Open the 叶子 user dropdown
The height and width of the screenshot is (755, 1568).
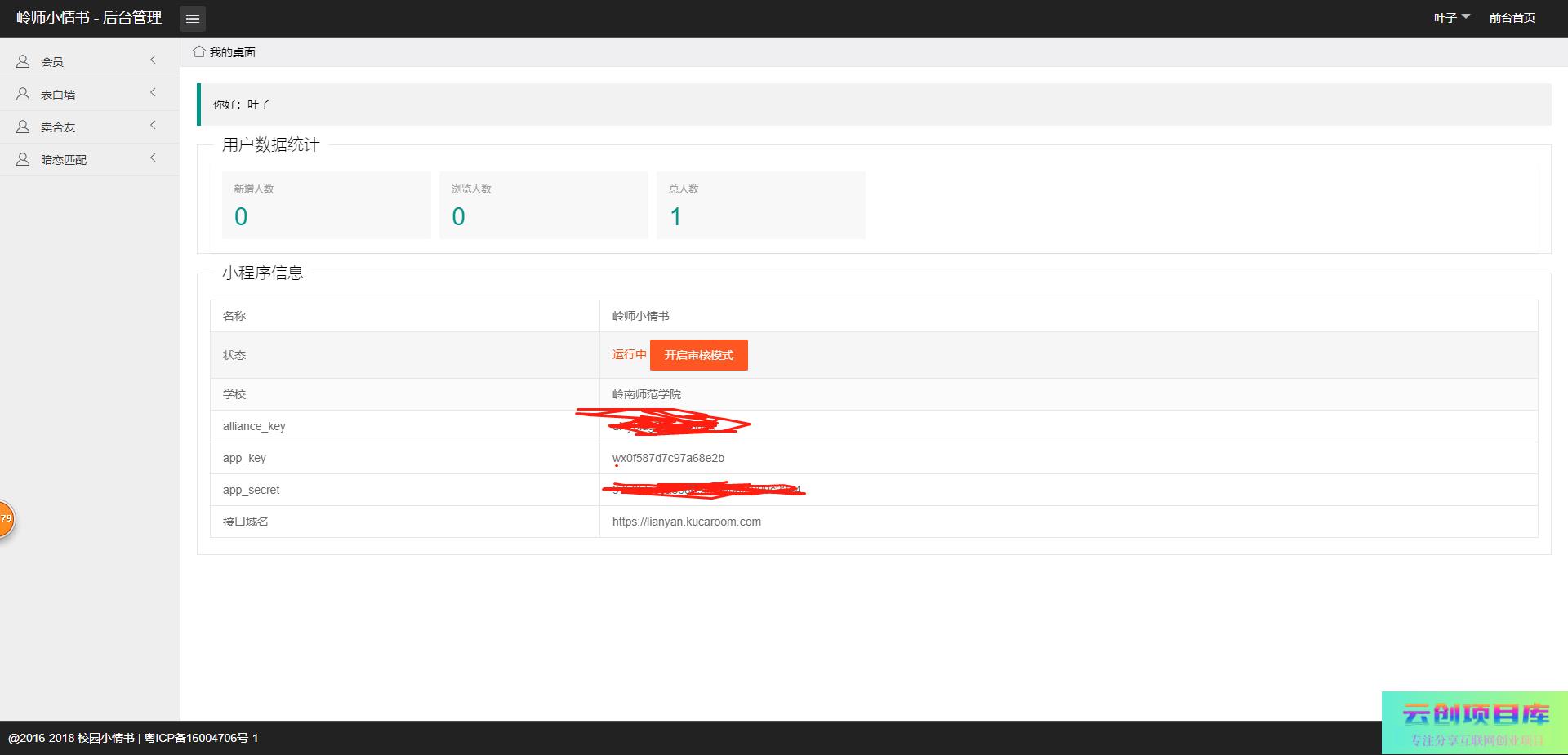(1451, 18)
